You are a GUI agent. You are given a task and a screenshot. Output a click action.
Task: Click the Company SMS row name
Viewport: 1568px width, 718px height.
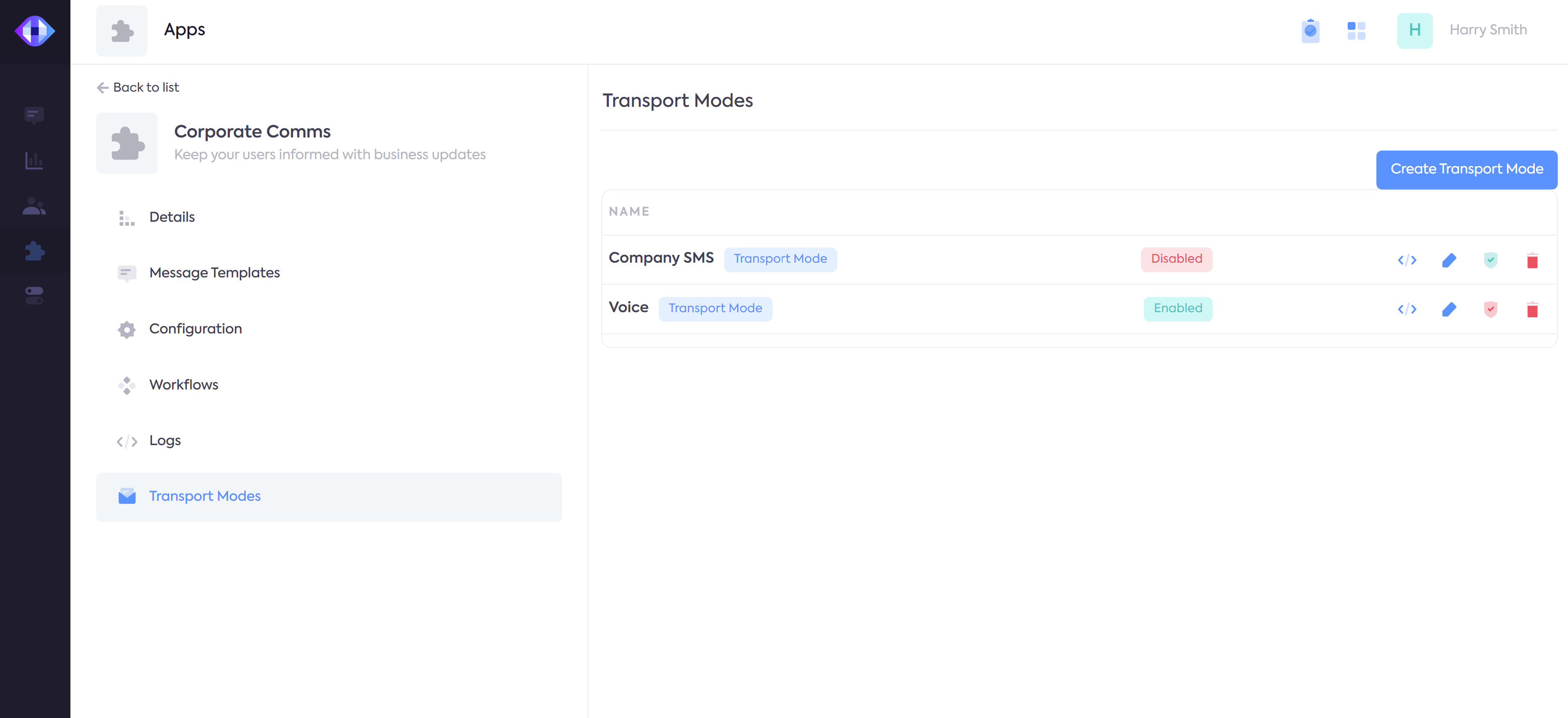660,258
